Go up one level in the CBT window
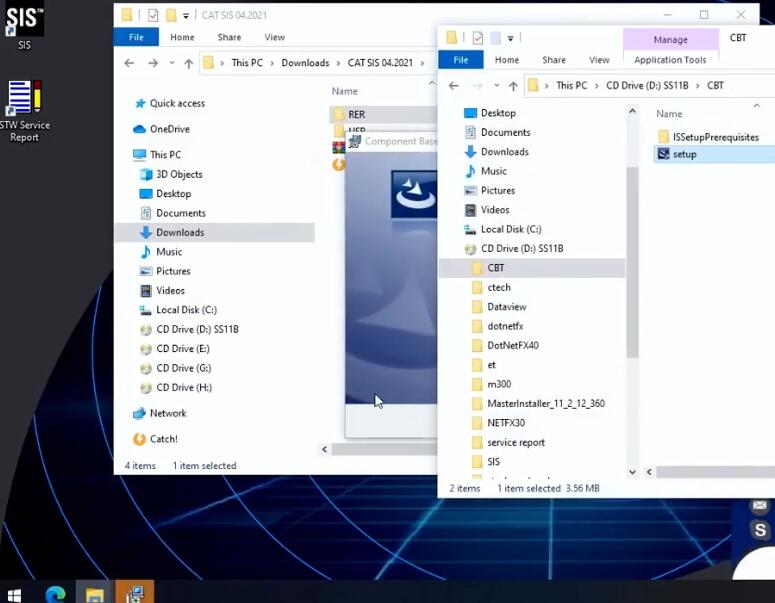The image size is (775, 603). [x=513, y=86]
